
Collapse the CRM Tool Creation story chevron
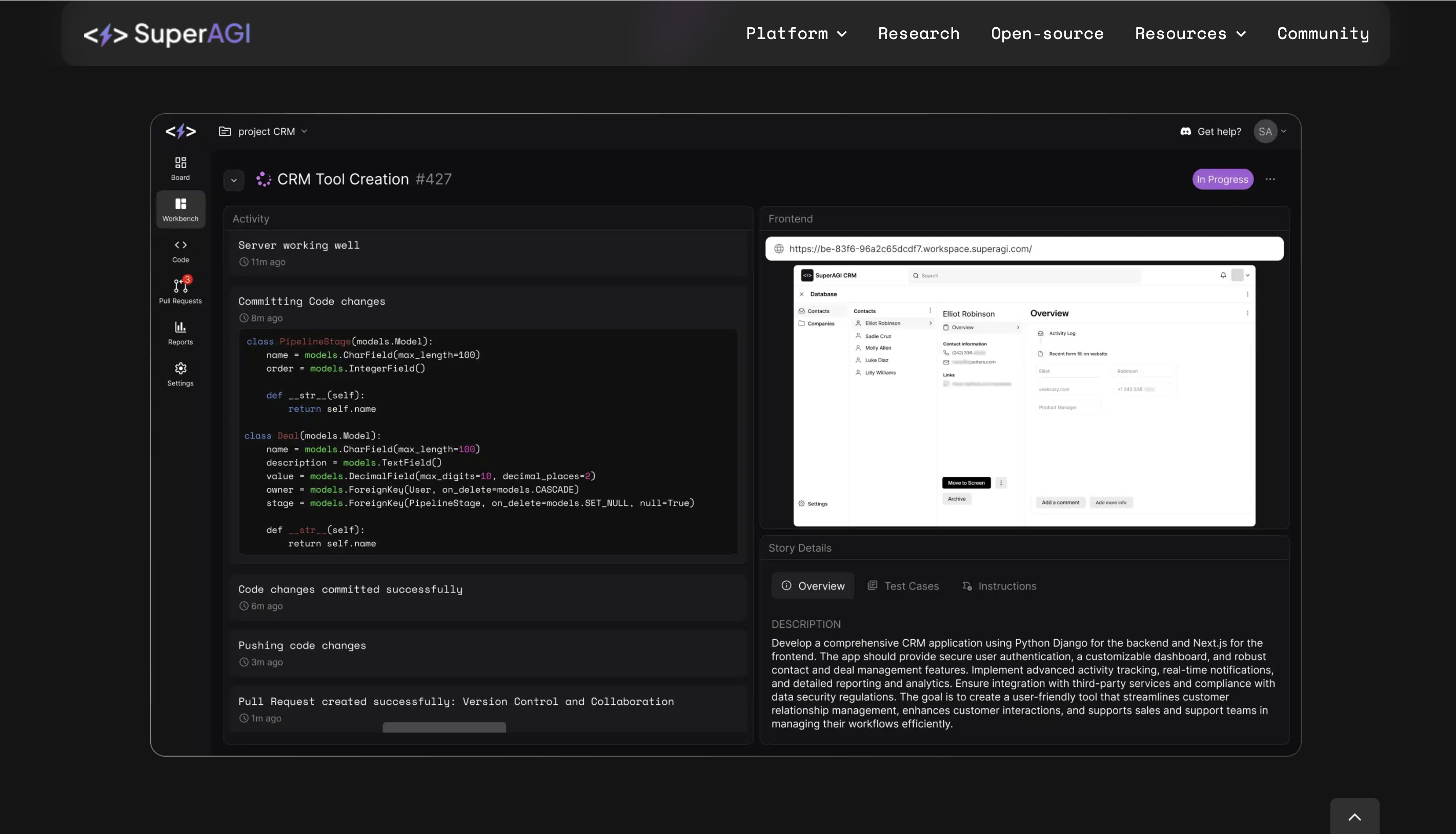point(234,180)
